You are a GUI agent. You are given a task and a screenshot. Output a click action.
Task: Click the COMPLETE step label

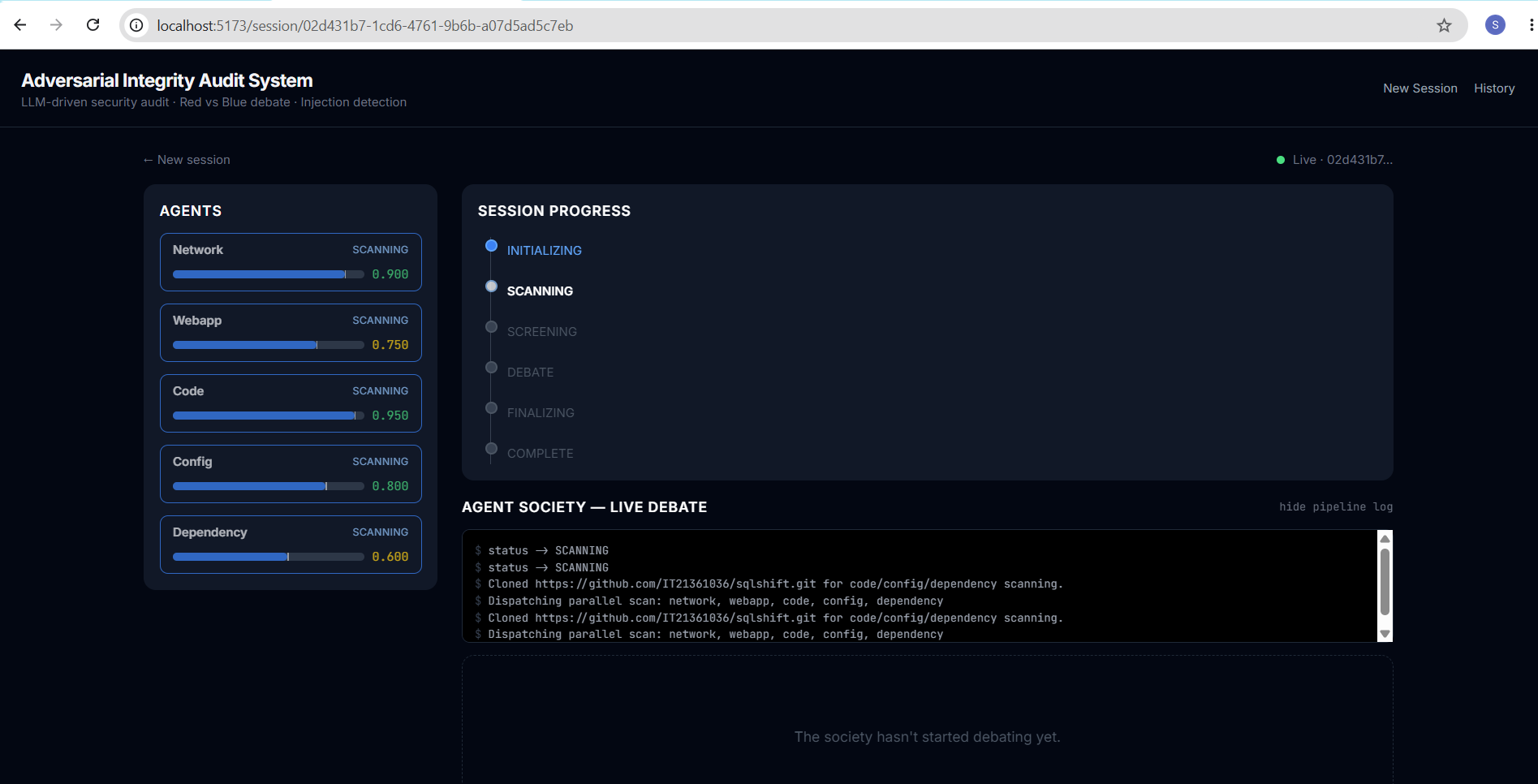point(541,454)
